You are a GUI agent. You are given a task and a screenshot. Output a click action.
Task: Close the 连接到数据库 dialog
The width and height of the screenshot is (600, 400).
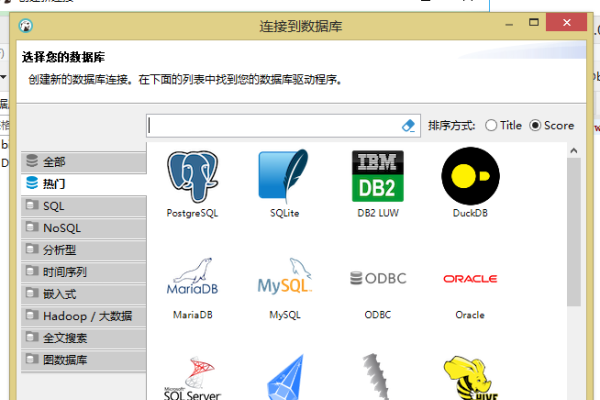(x=567, y=23)
